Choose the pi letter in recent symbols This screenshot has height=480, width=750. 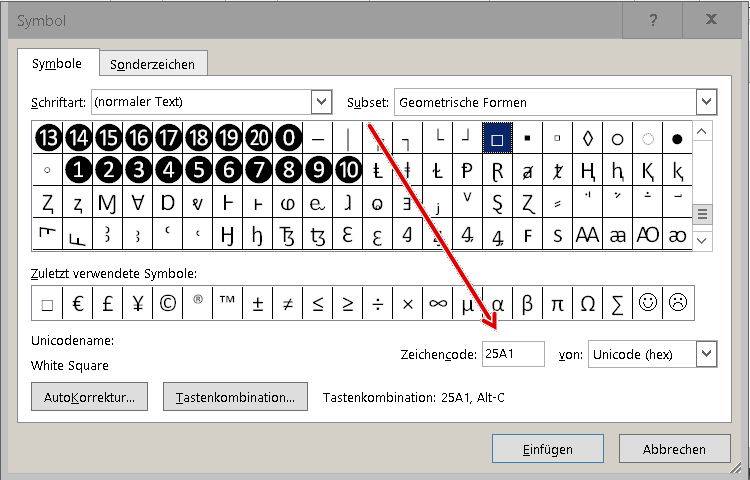point(557,303)
